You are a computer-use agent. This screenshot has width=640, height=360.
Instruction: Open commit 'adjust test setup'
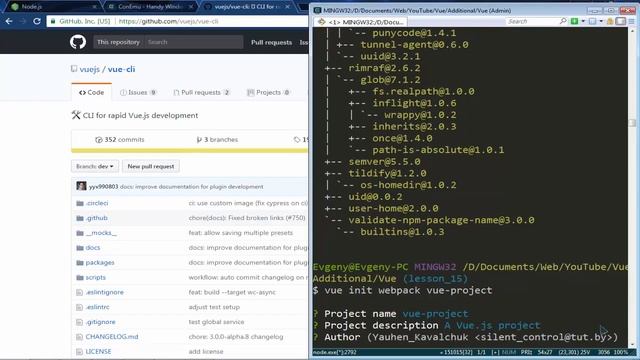coord(214,307)
